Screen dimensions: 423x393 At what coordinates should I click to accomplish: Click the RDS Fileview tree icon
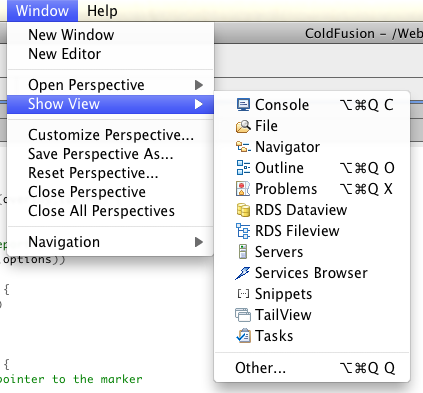tap(243, 231)
